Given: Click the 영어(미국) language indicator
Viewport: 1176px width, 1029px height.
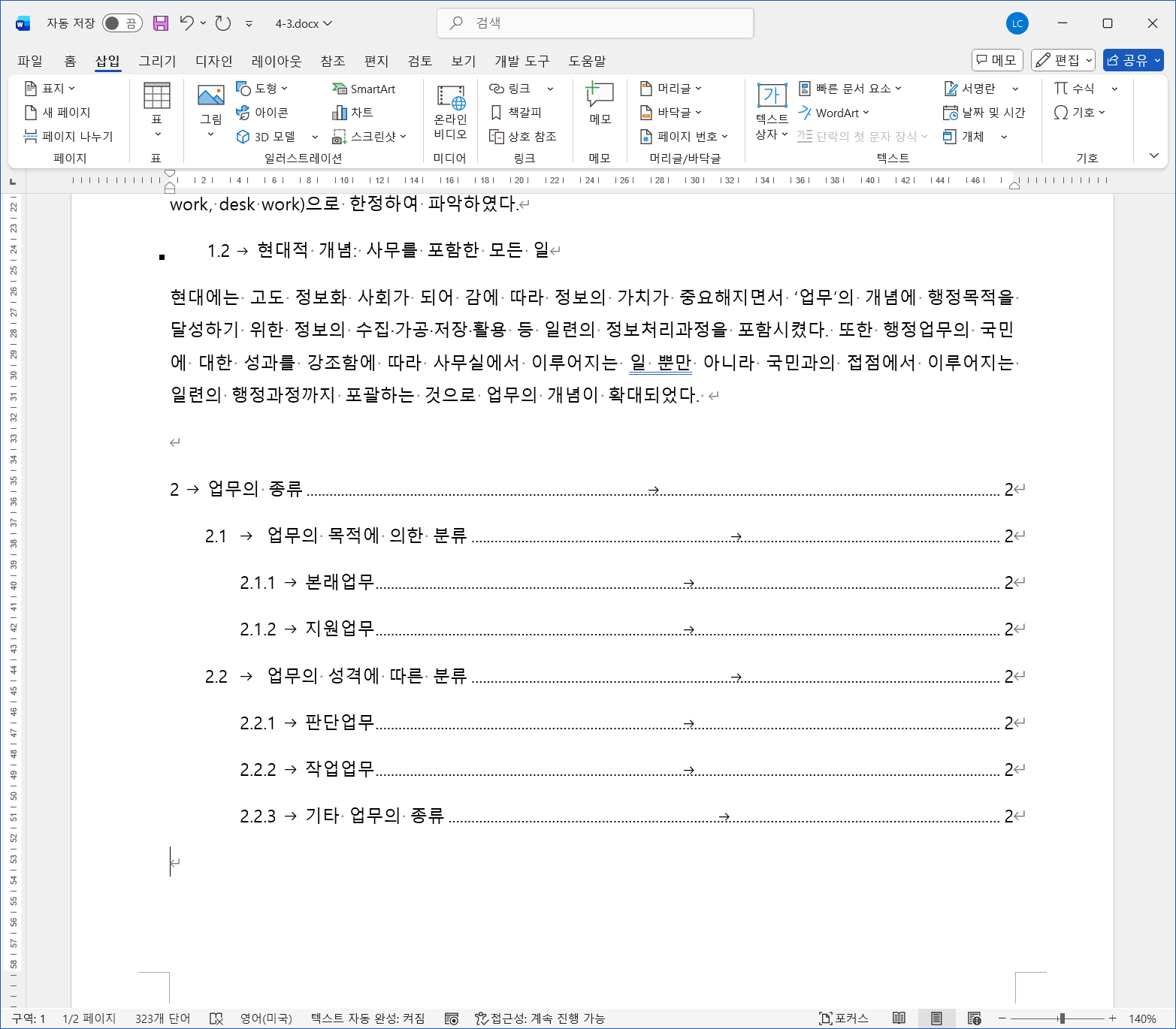Looking at the screenshot, I should 266,1018.
